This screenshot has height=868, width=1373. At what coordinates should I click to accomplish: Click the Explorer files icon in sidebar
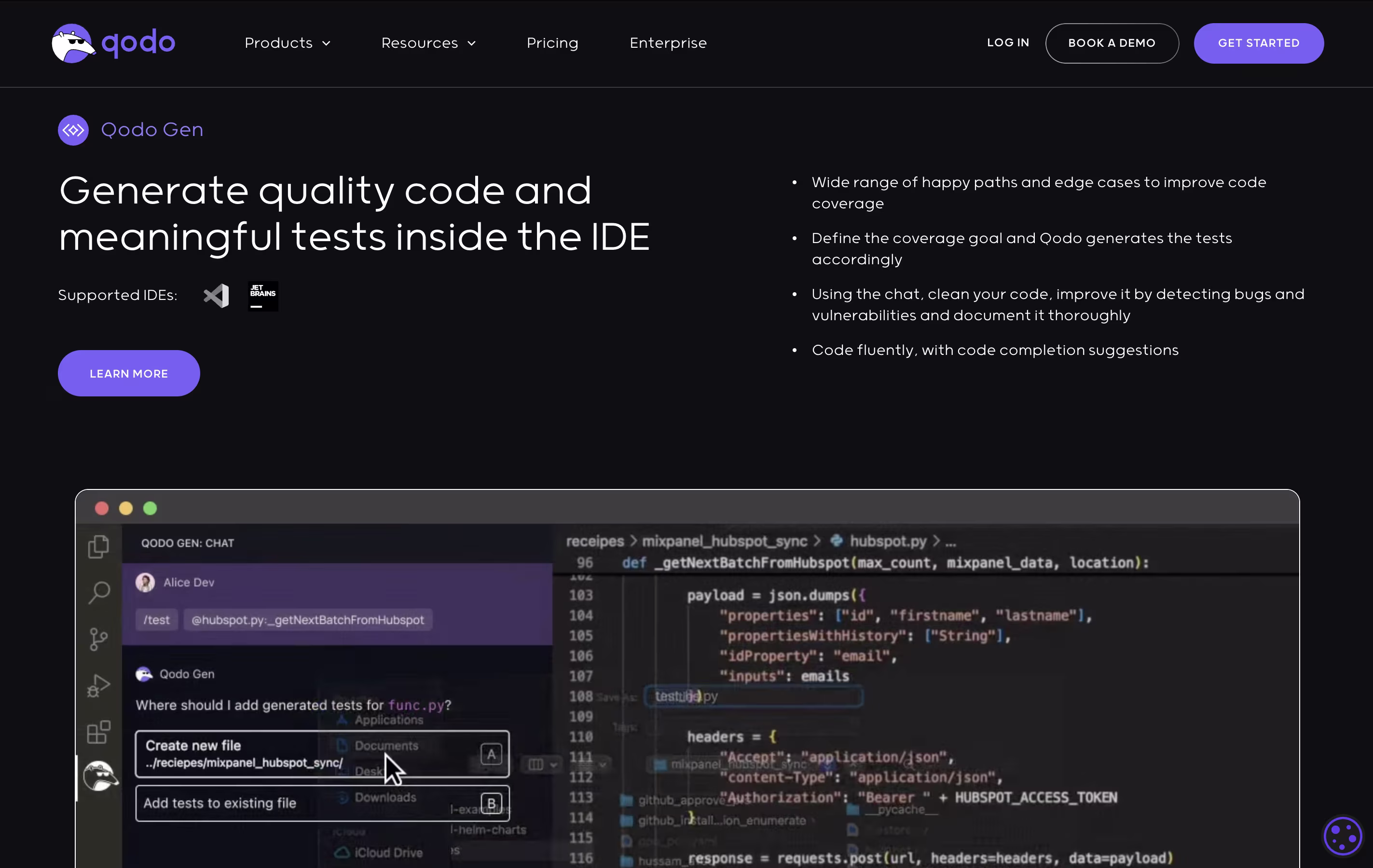click(98, 546)
